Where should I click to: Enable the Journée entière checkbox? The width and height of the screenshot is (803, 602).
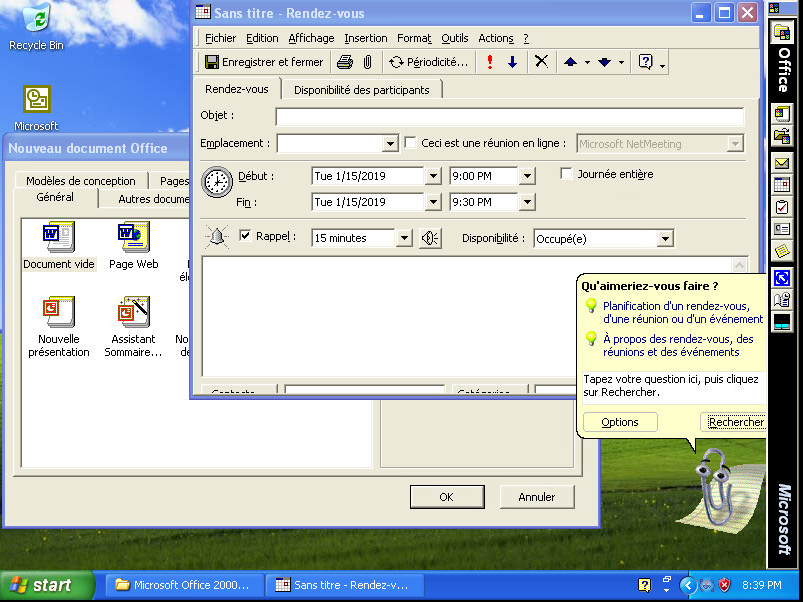[x=567, y=174]
